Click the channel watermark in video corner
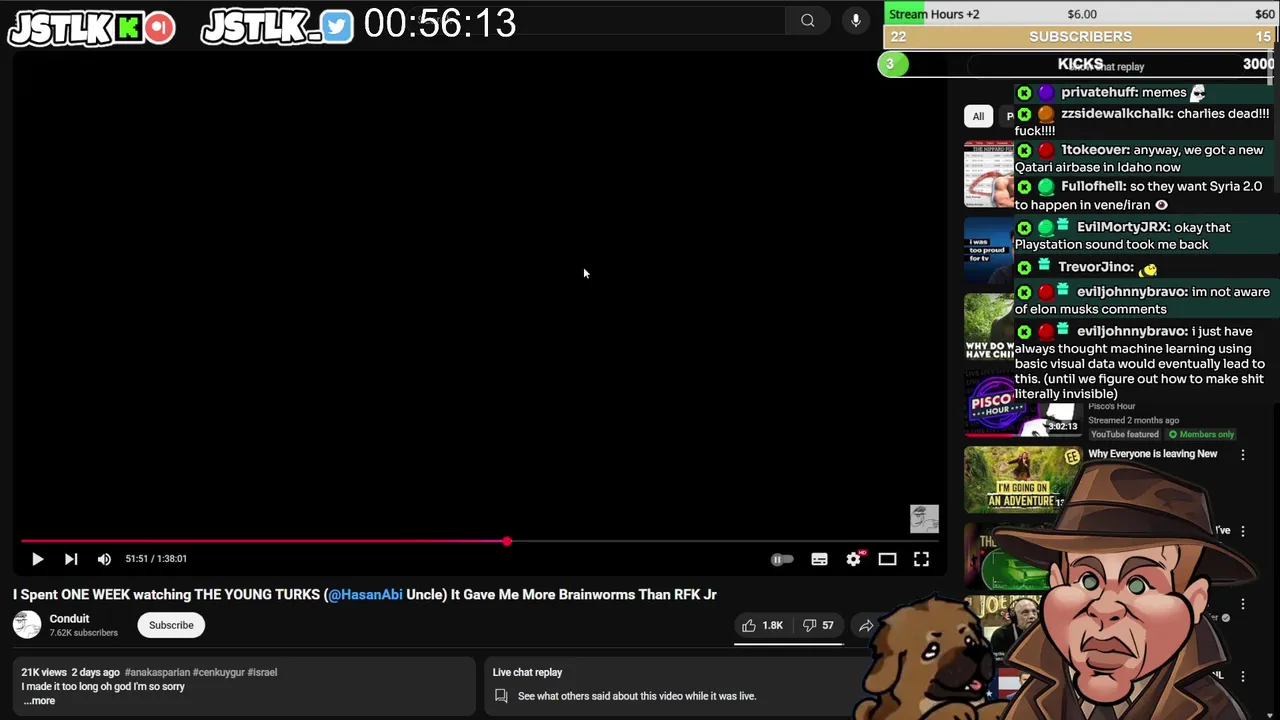 924,519
